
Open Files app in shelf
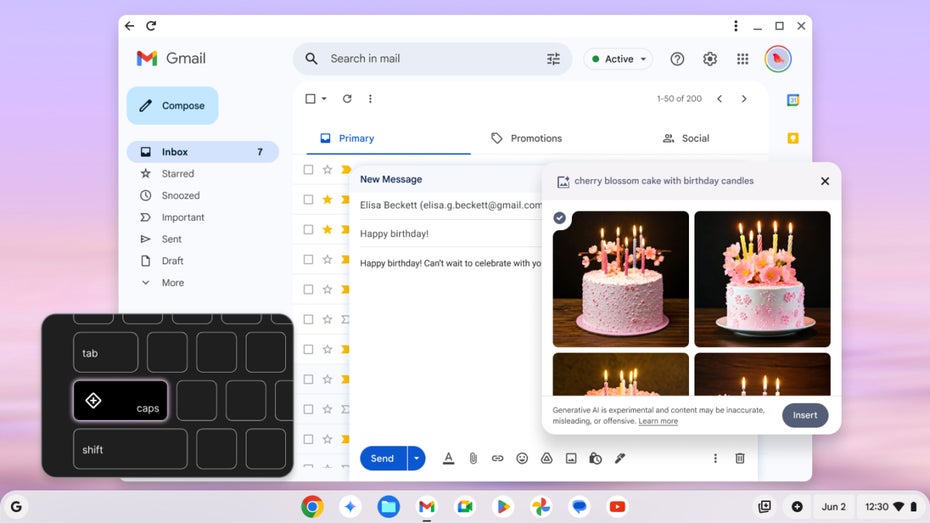click(388, 506)
